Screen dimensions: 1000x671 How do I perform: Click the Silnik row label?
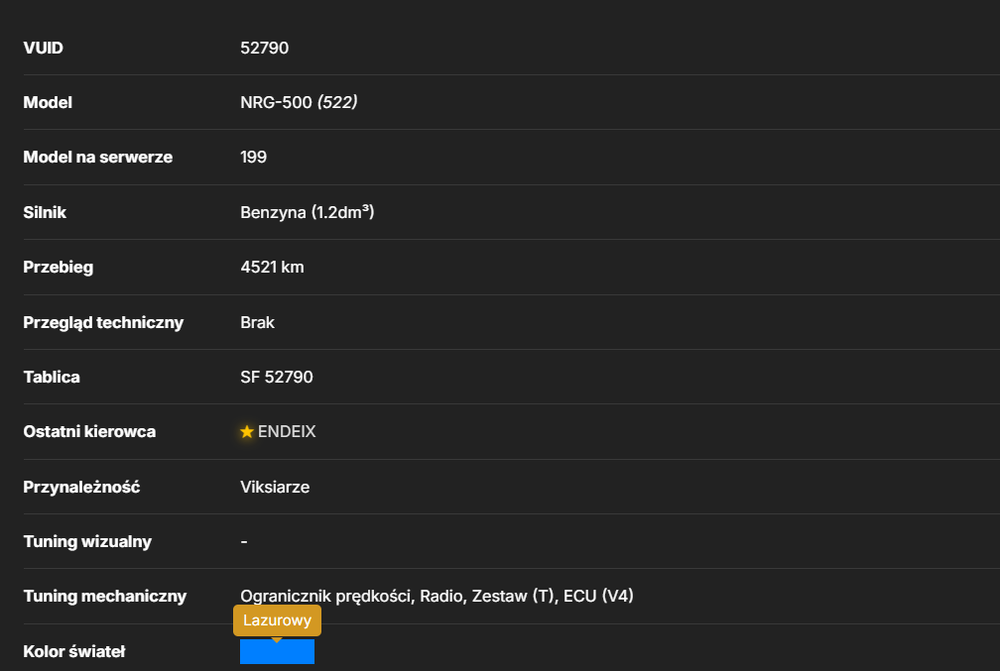click(45, 212)
